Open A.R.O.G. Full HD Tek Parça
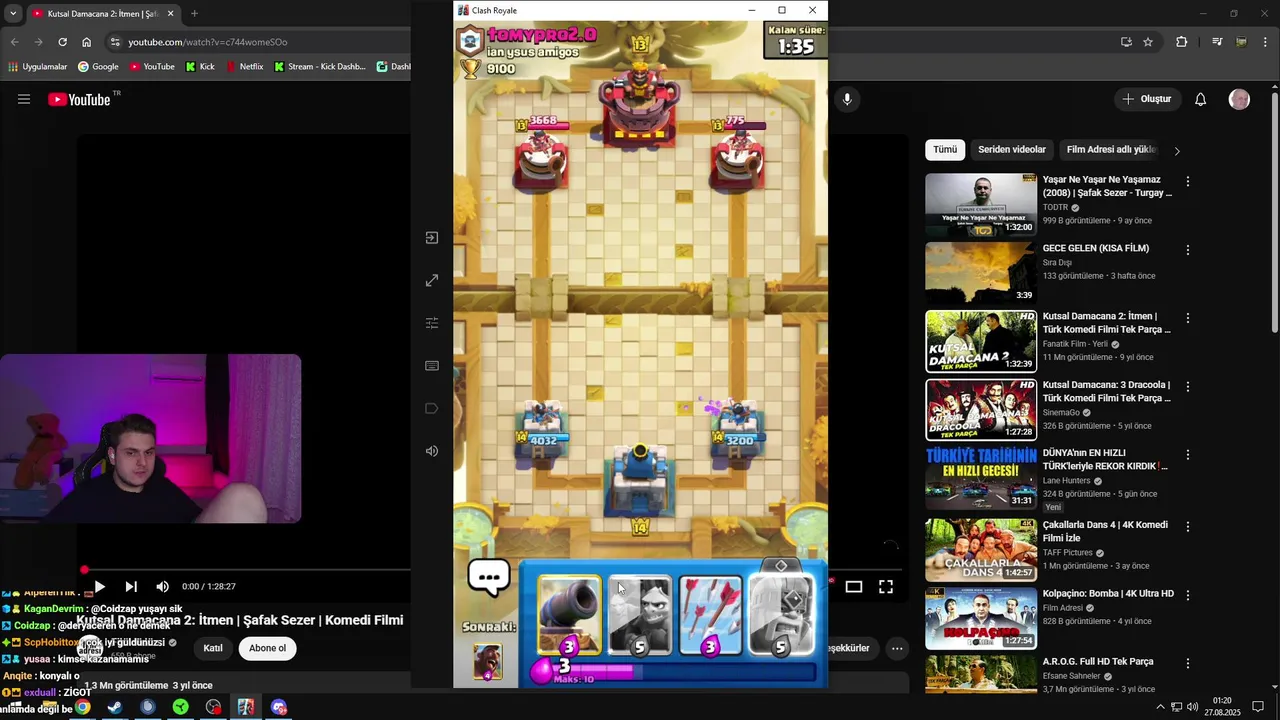 1098,662
